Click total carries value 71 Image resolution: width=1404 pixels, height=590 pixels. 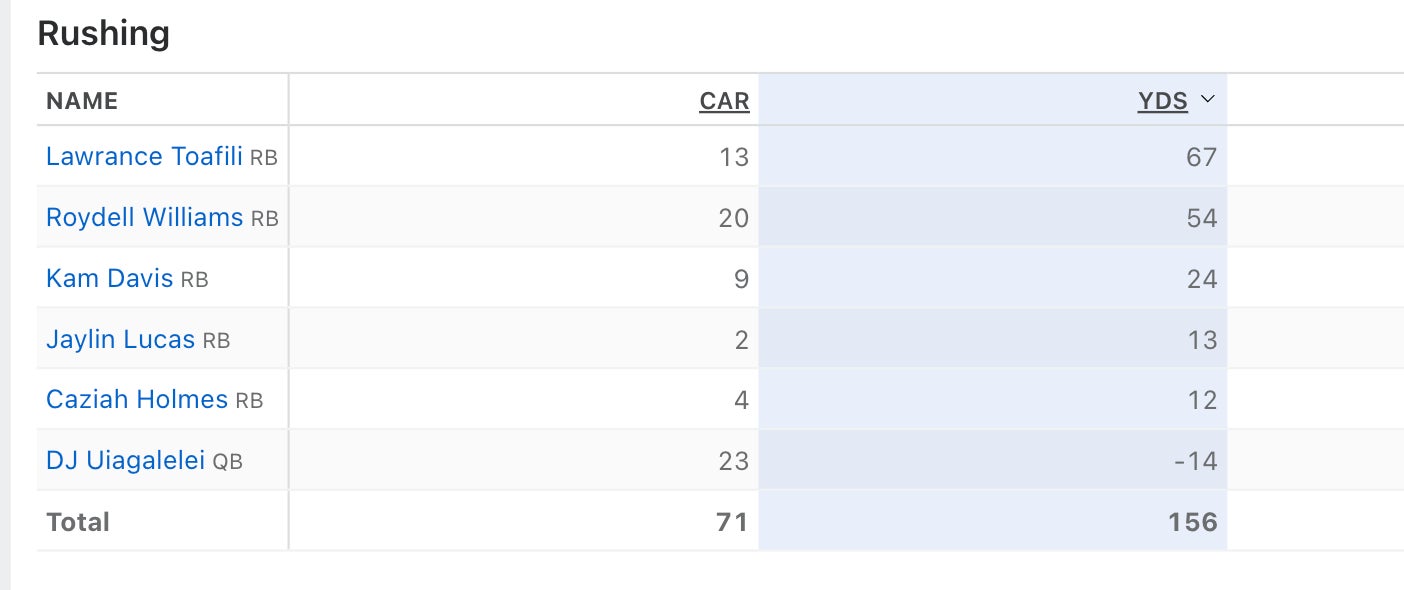click(x=732, y=522)
